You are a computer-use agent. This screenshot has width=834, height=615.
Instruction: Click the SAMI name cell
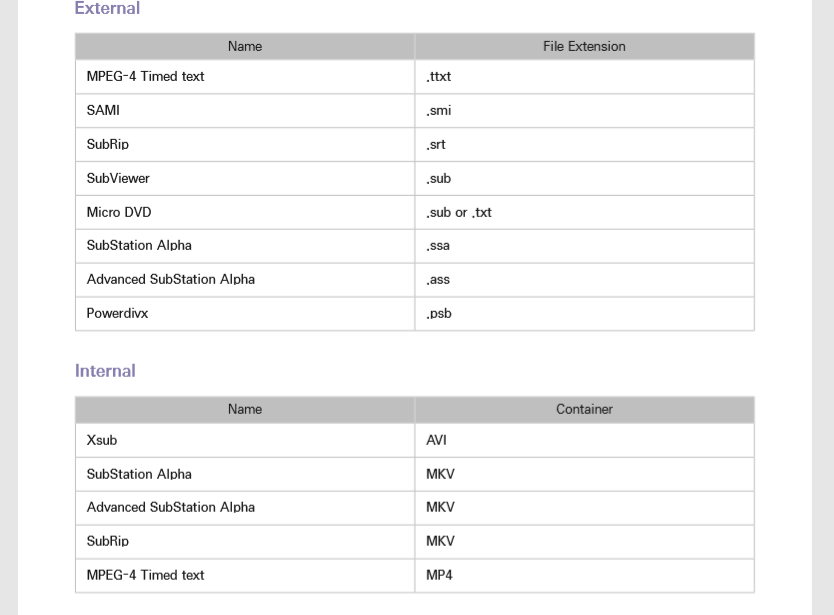click(x=103, y=111)
